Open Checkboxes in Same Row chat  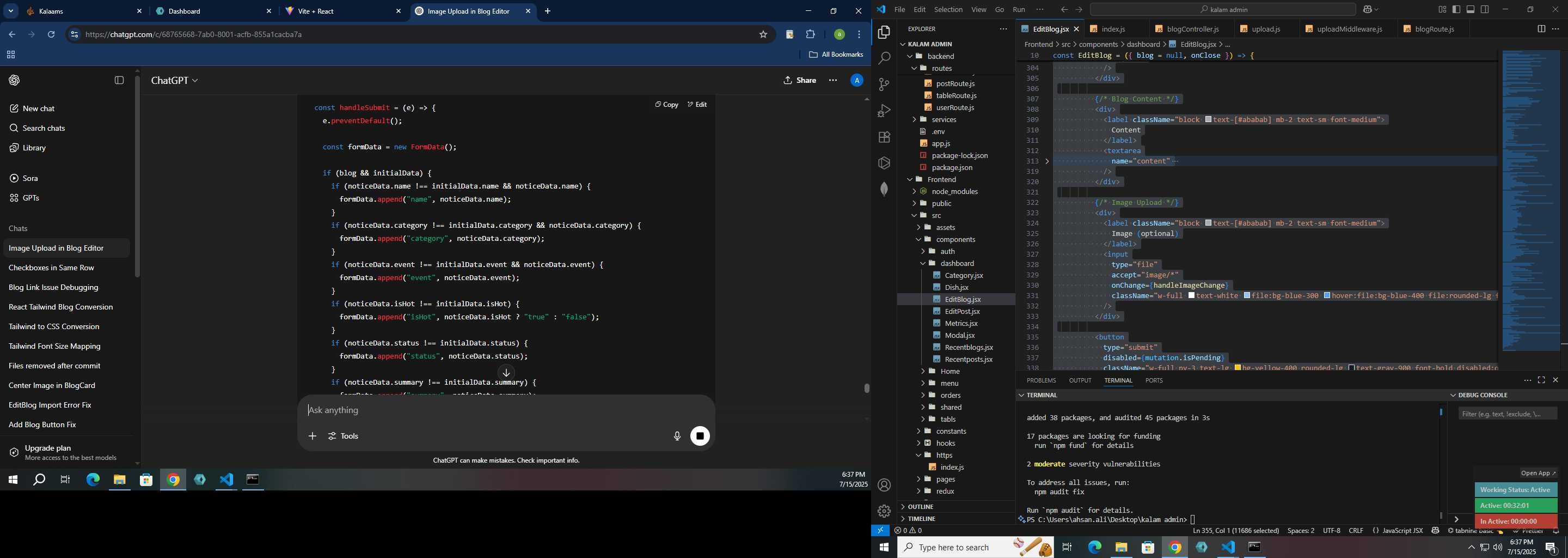pyautogui.click(x=66, y=268)
